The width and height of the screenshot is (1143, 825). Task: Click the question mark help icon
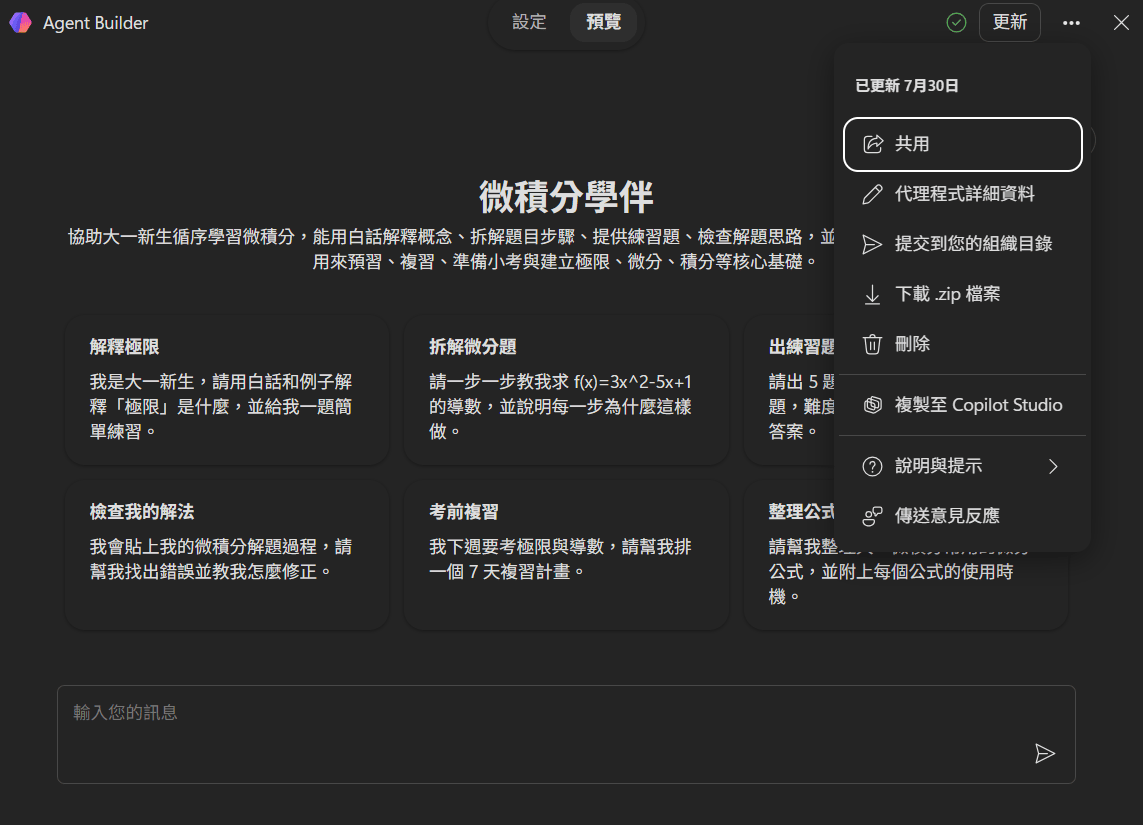(x=873, y=466)
